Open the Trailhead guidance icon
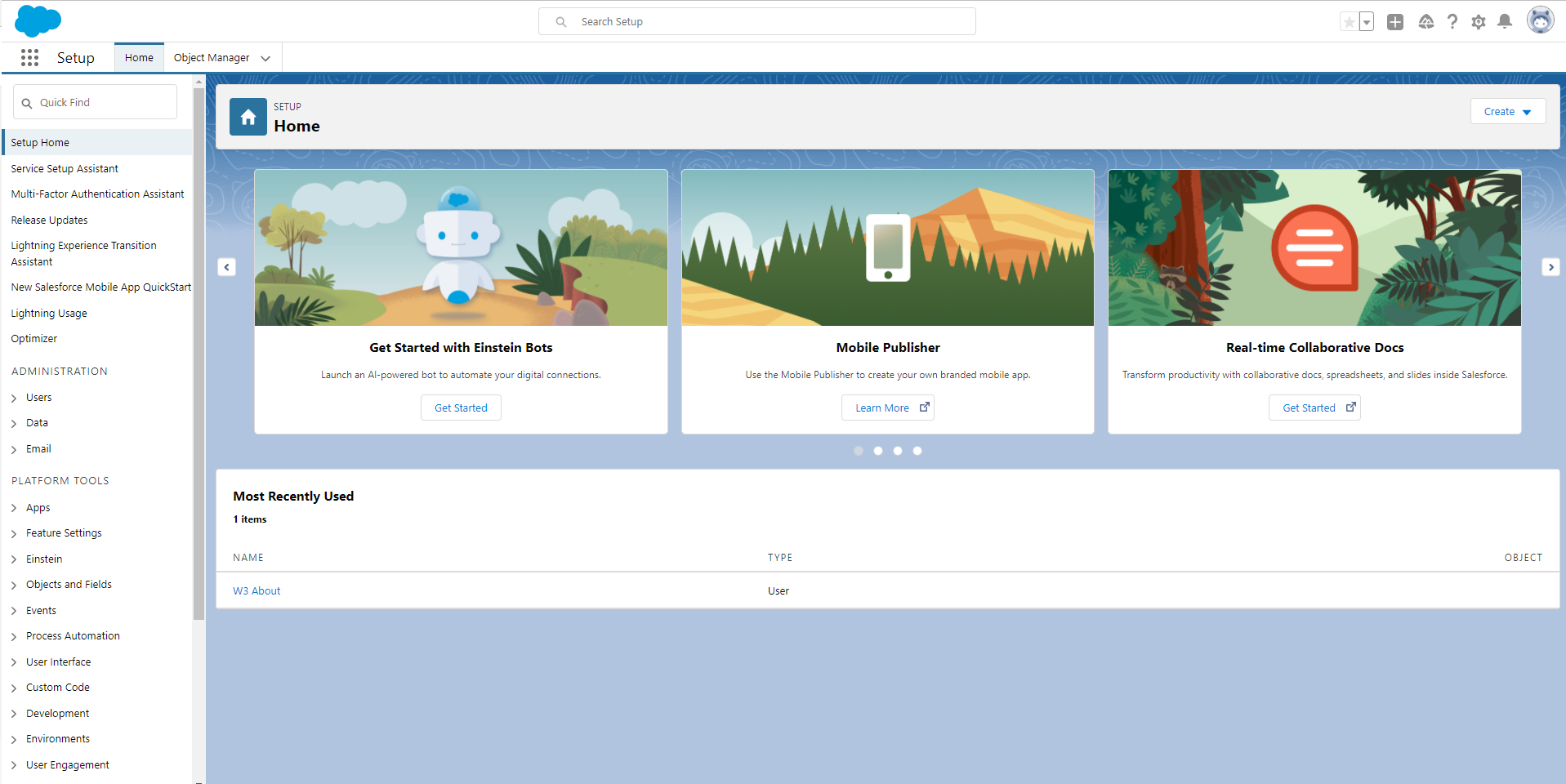The height and width of the screenshot is (784, 1566). point(1425,22)
